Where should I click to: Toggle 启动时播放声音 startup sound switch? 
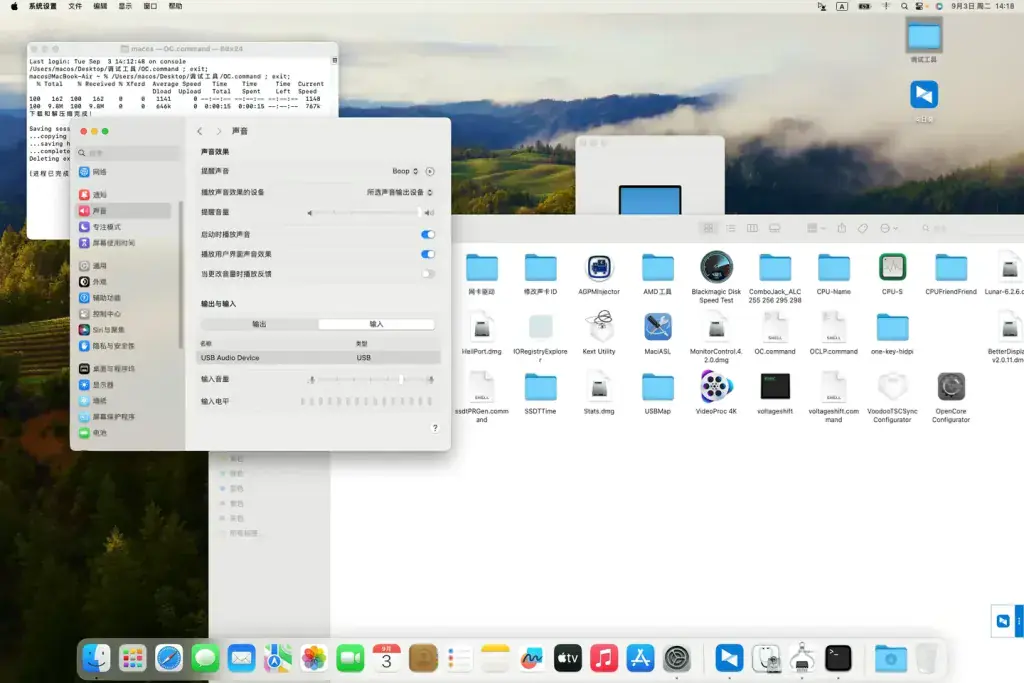[428, 234]
